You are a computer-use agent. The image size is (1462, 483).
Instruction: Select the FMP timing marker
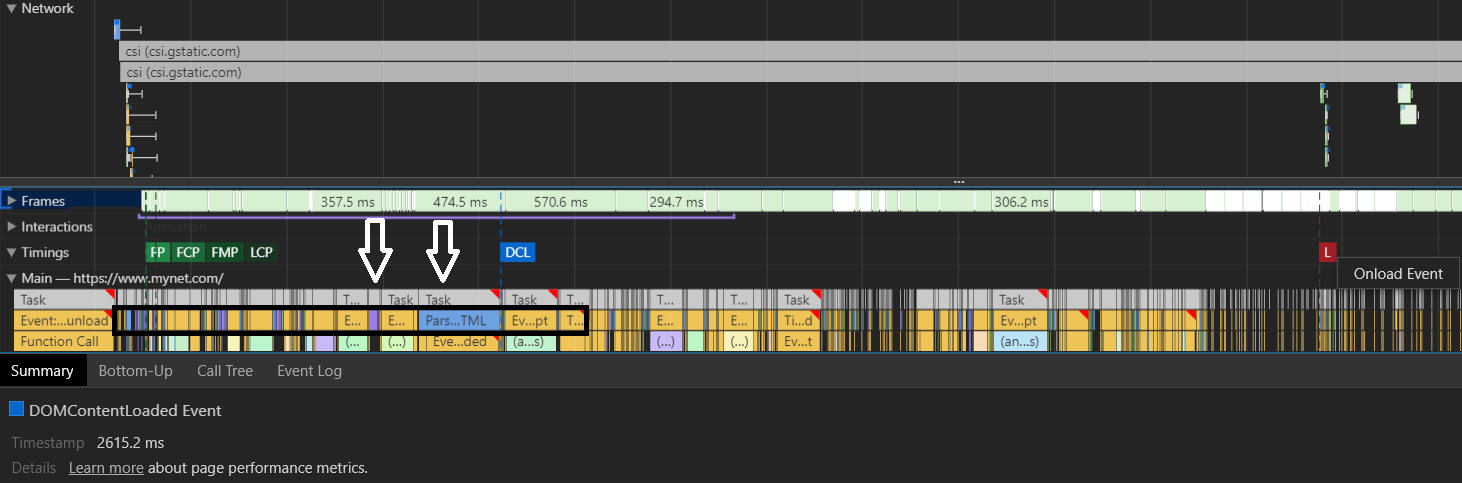click(224, 252)
